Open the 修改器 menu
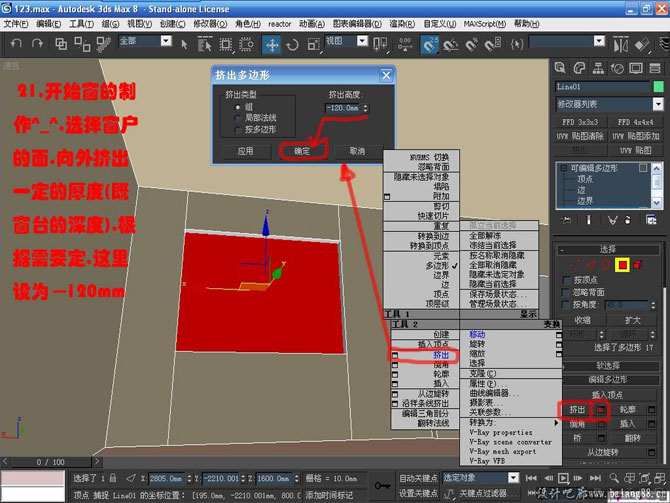Image resolution: width=670 pixels, height=503 pixels. tap(210, 24)
